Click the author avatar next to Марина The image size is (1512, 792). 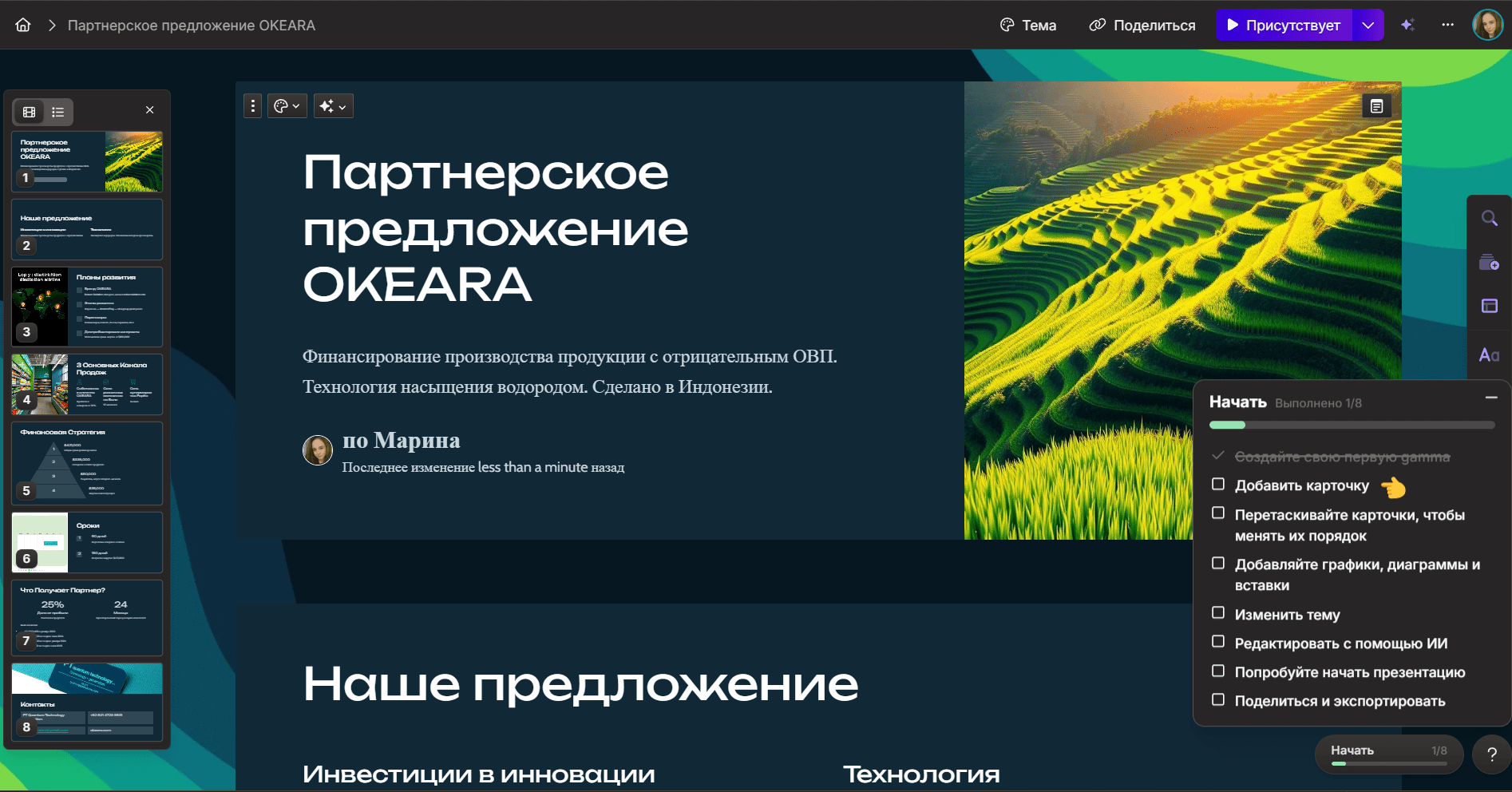point(318,450)
